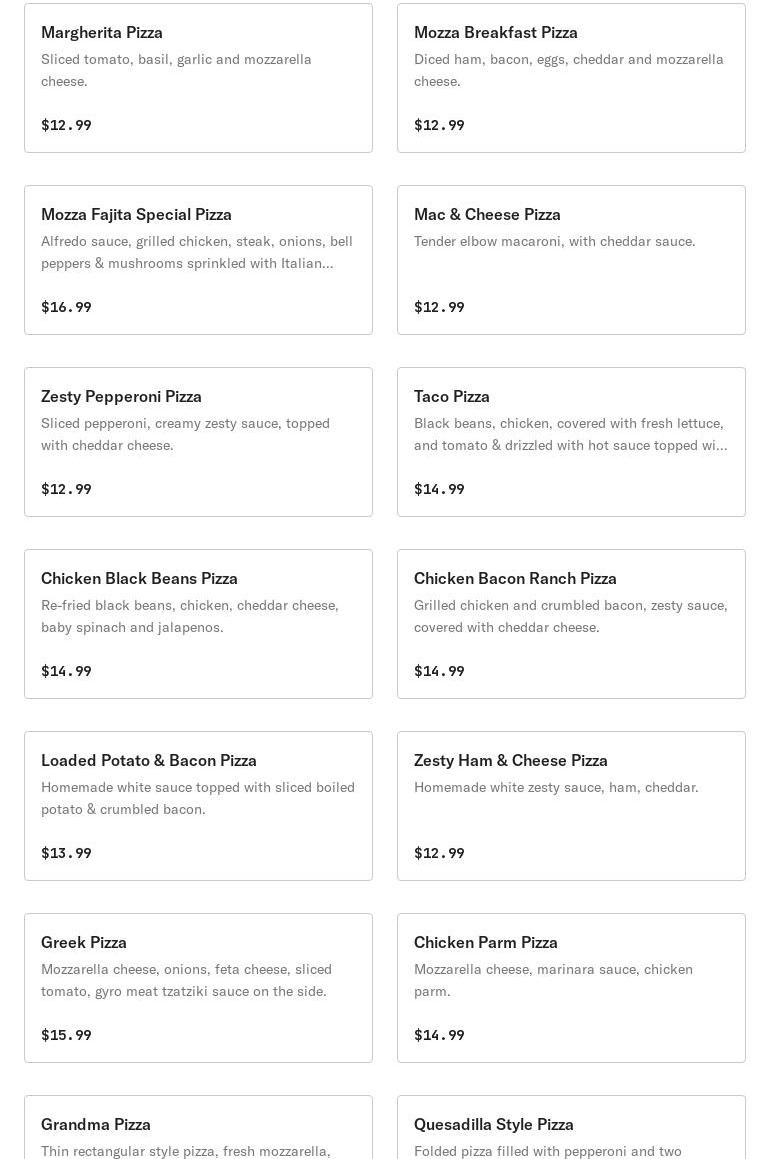Open the Greek Pizza item
Image resolution: width=770 pixels, height=1159 pixels.
[x=198, y=988]
